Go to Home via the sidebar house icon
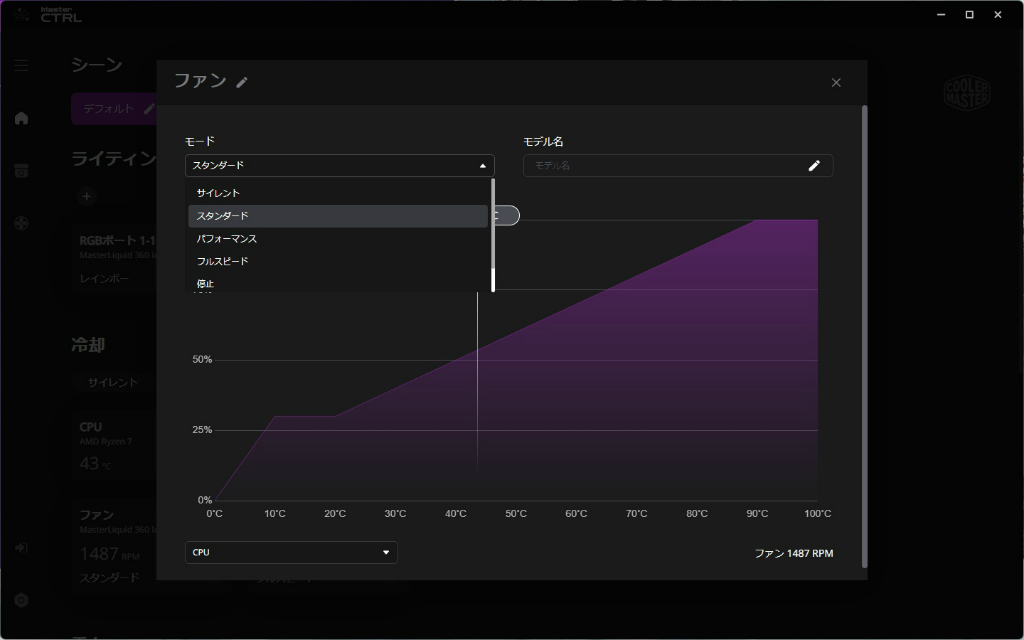 pos(22,118)
